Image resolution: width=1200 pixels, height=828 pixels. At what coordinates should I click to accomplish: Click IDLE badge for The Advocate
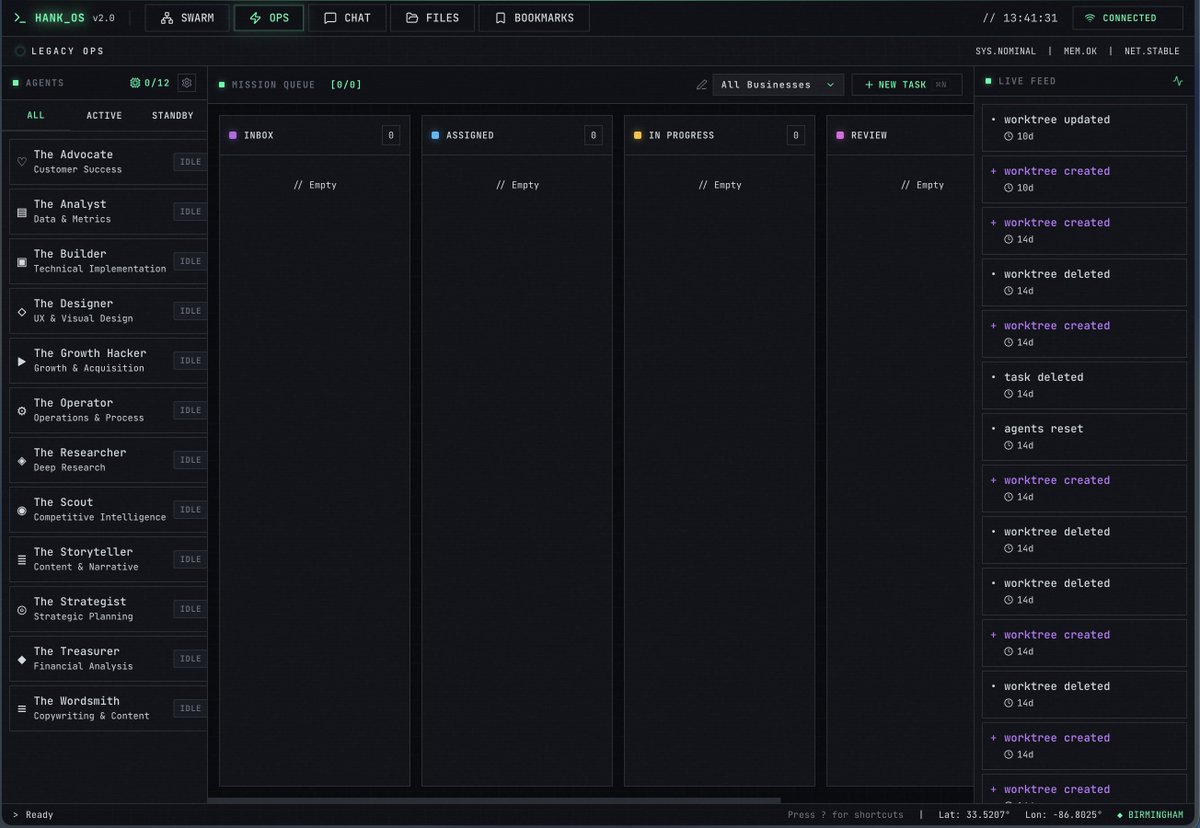pos(190,162)
